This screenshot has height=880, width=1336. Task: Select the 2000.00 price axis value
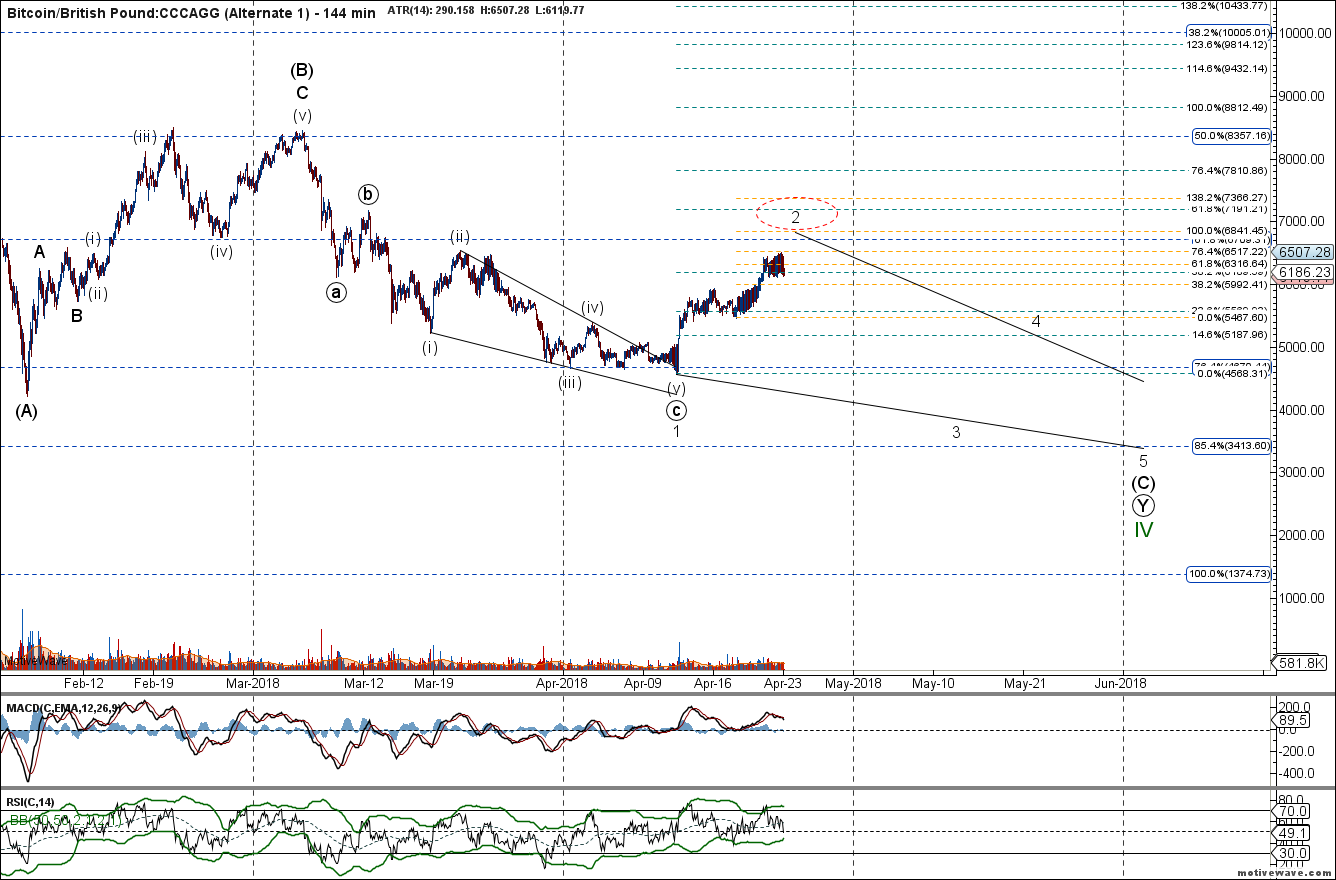pyautogui.click(x=1302, y=535)
